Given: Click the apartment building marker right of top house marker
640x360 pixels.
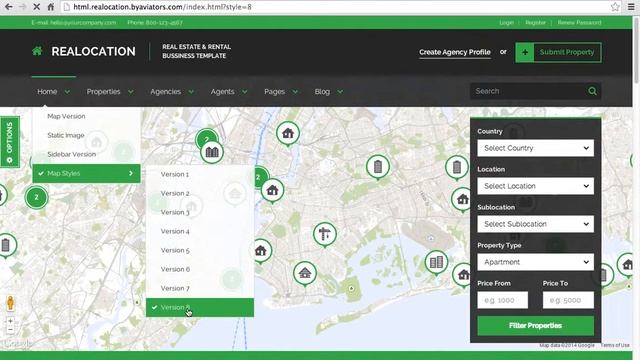Looking at the screenshot, I should click(378, 167).
